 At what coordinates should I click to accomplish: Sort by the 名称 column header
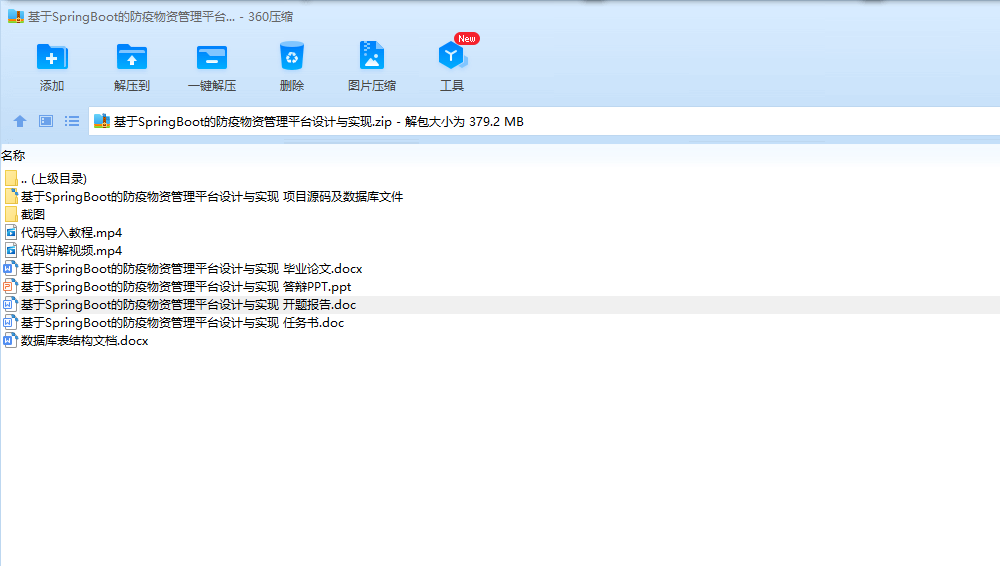(13, 156)
